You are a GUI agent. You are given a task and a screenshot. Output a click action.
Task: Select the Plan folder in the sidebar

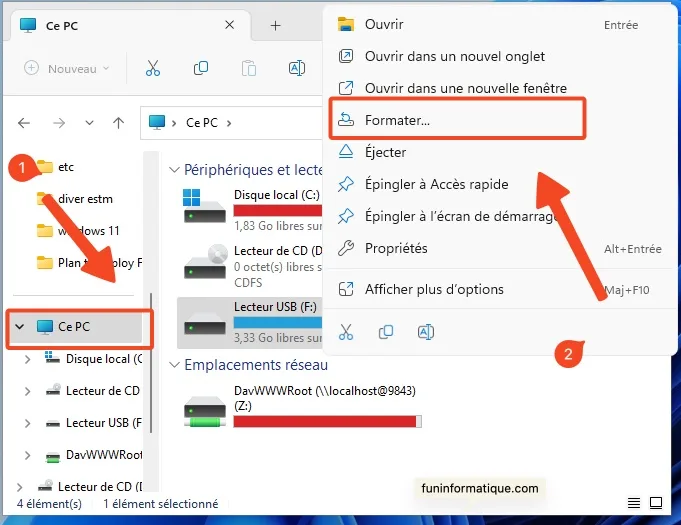pyautogui.click(x=89, y=263)
